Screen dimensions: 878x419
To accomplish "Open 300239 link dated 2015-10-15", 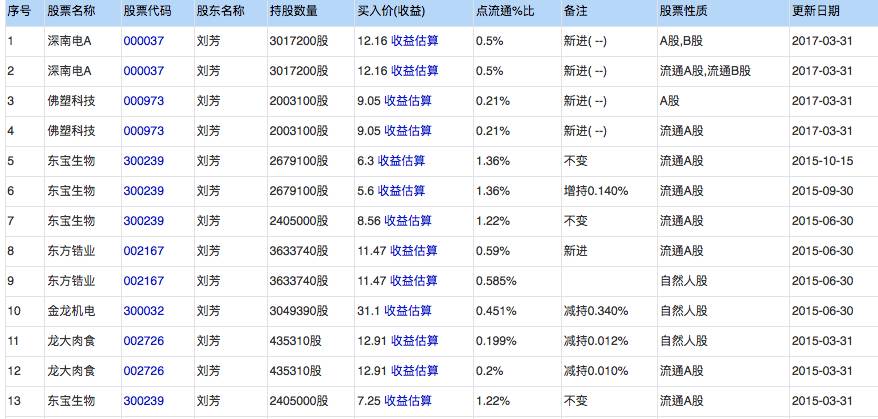I will (x=144, y=161).
